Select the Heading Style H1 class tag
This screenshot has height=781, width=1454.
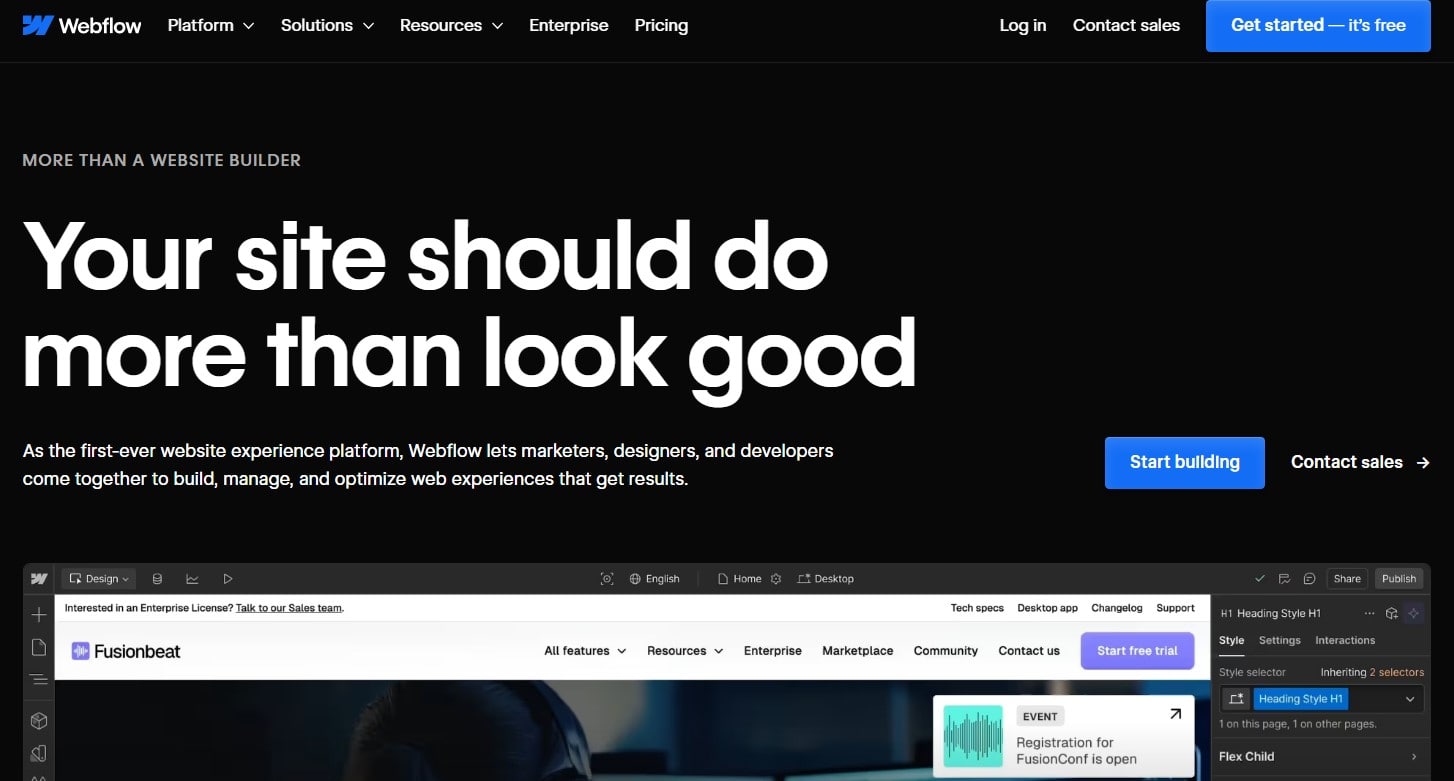(x=1301, y=698)
